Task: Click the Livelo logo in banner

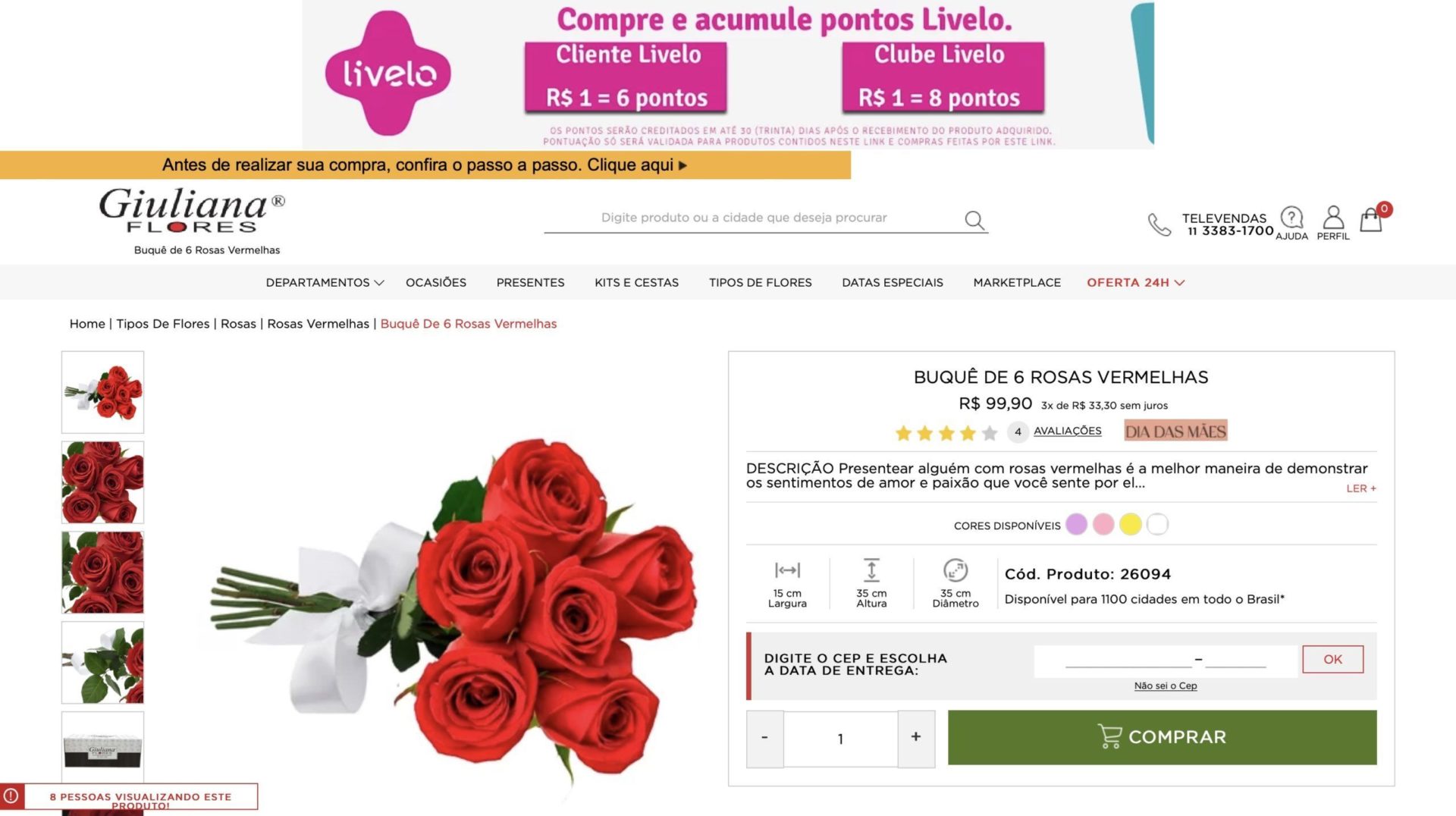Action: click(x=388, y=73)
